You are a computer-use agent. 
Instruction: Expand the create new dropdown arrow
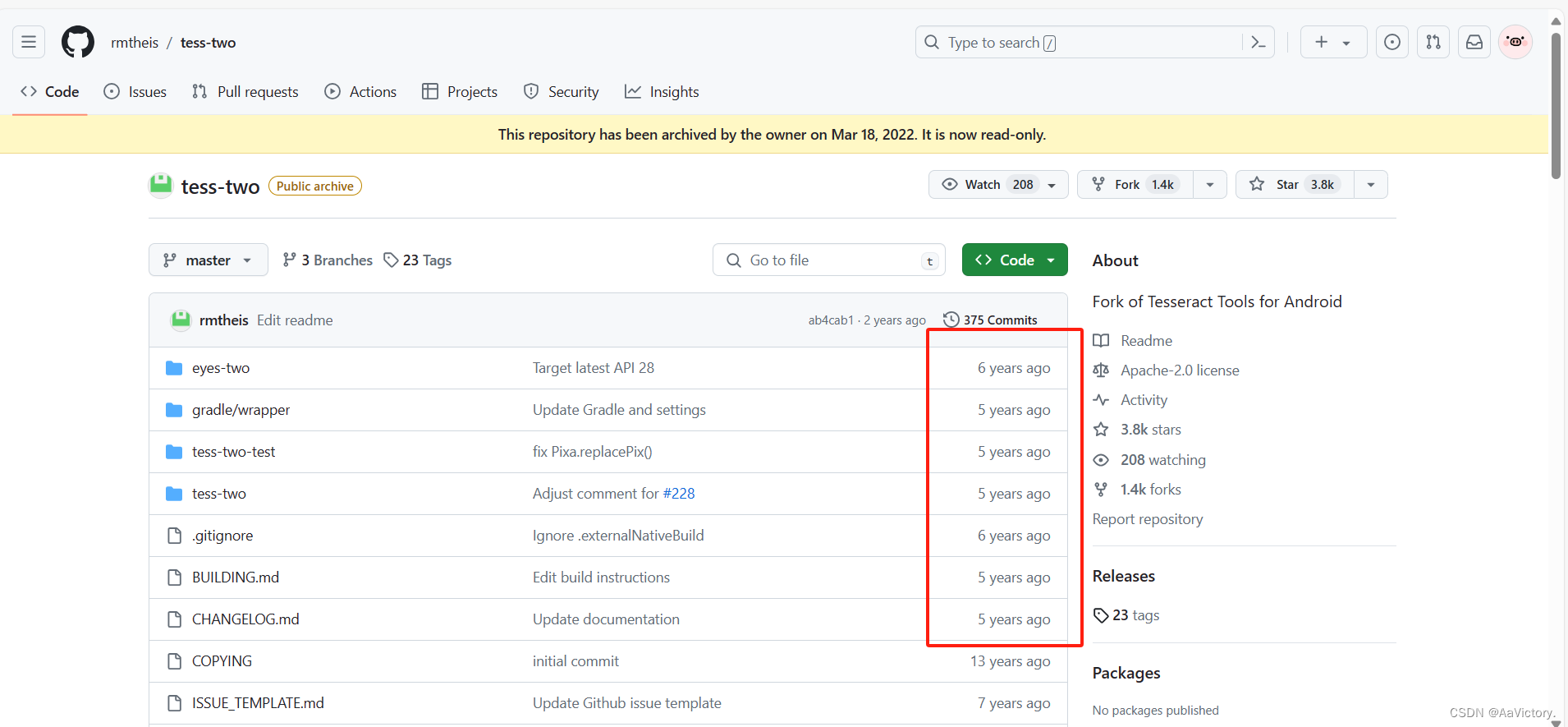click(x=1346, y=43)
